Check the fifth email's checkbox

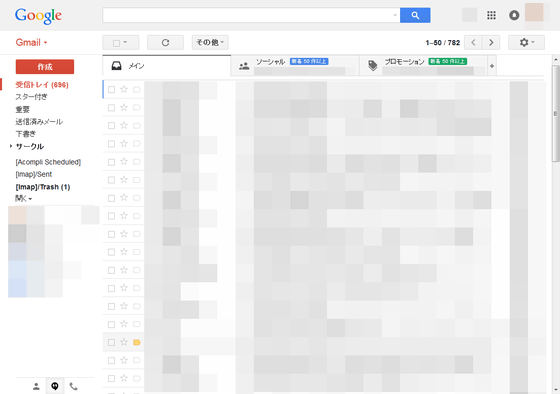(111, 162)
